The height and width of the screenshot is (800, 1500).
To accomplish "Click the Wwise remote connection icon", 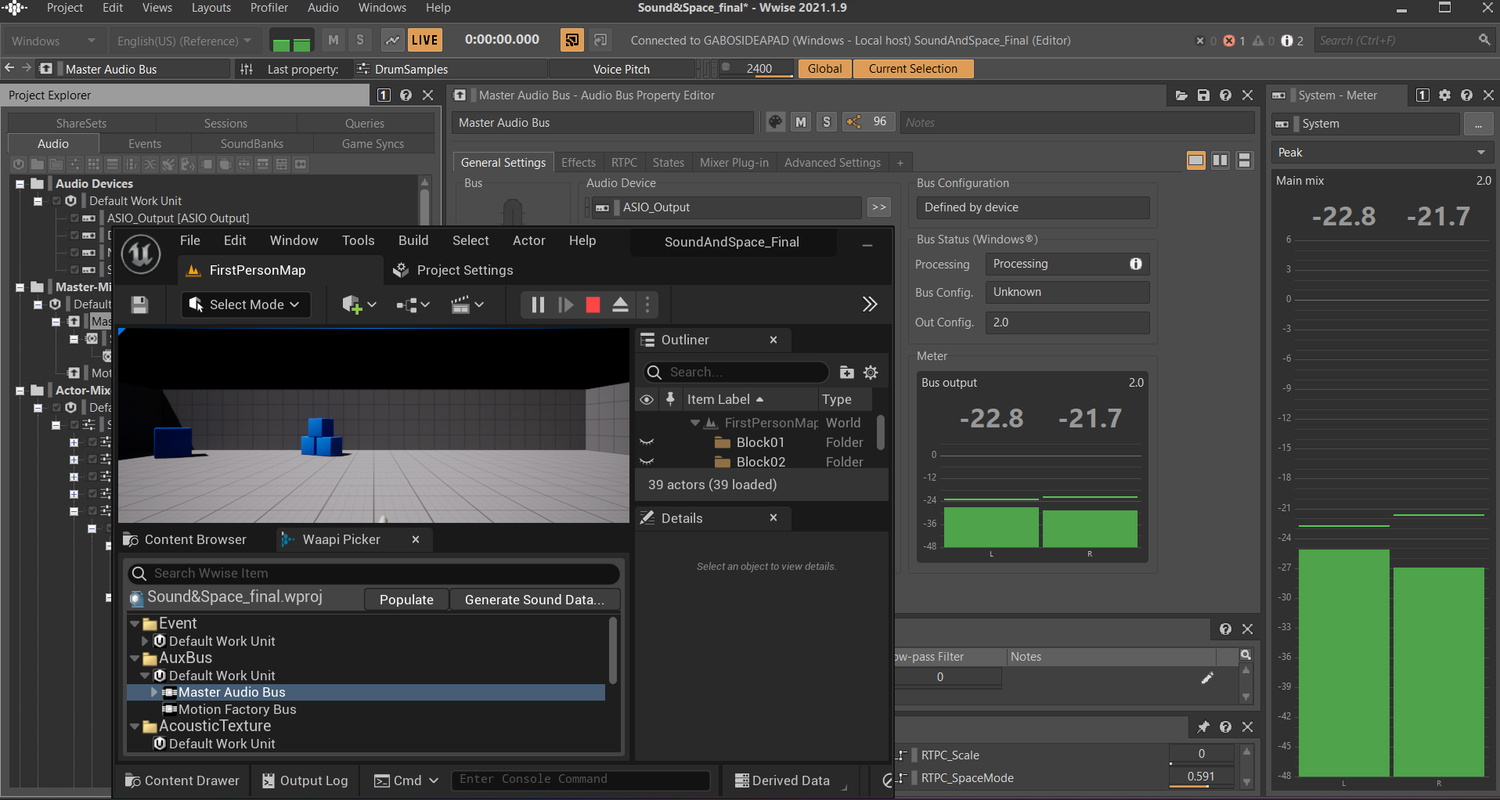I will tap(572, 40).
